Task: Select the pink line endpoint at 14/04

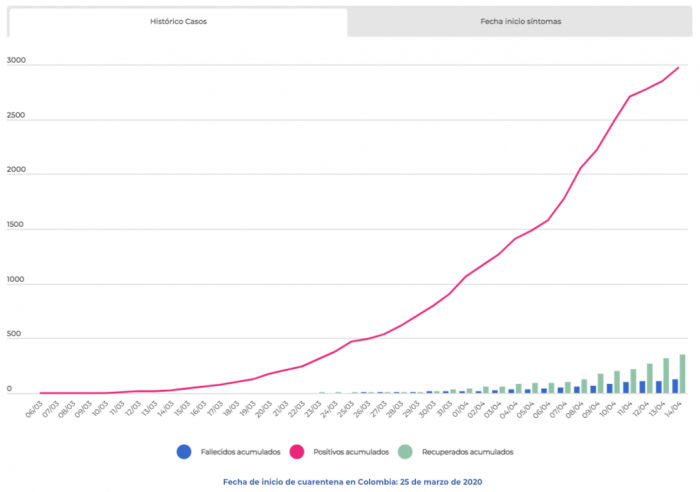Action: 679,67
